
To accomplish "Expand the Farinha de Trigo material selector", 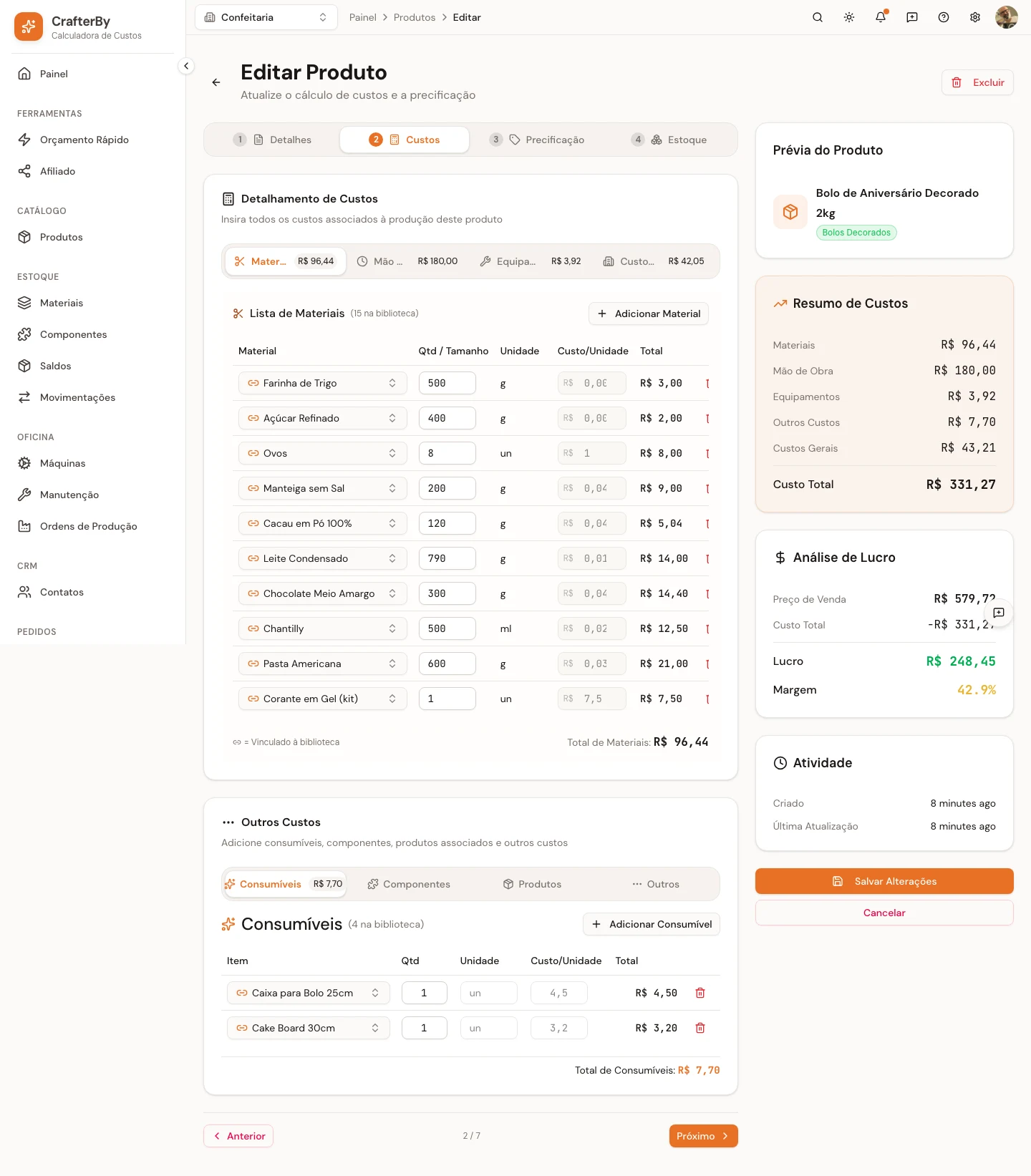I will pos(323,383).
